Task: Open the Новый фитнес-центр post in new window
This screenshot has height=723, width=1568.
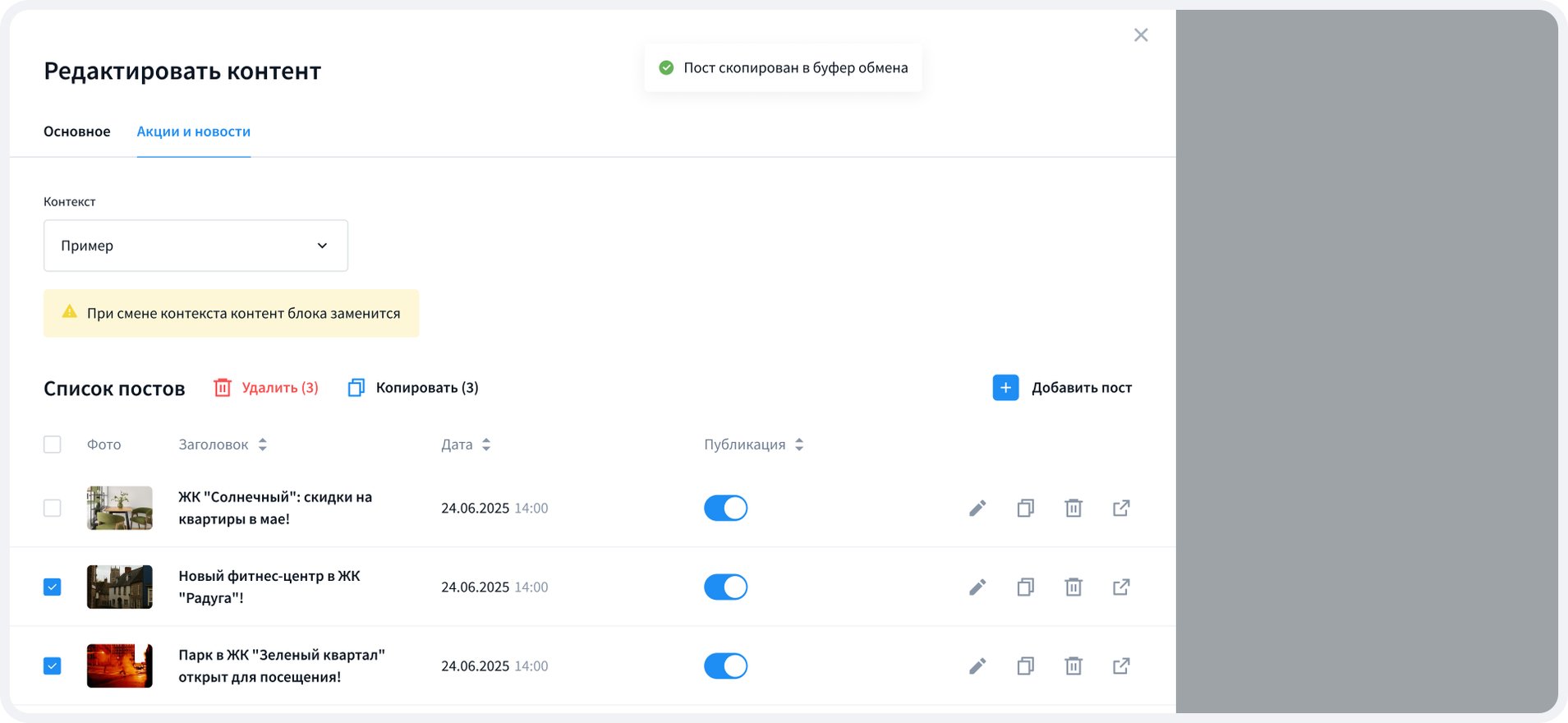Action: [1121, 587]
